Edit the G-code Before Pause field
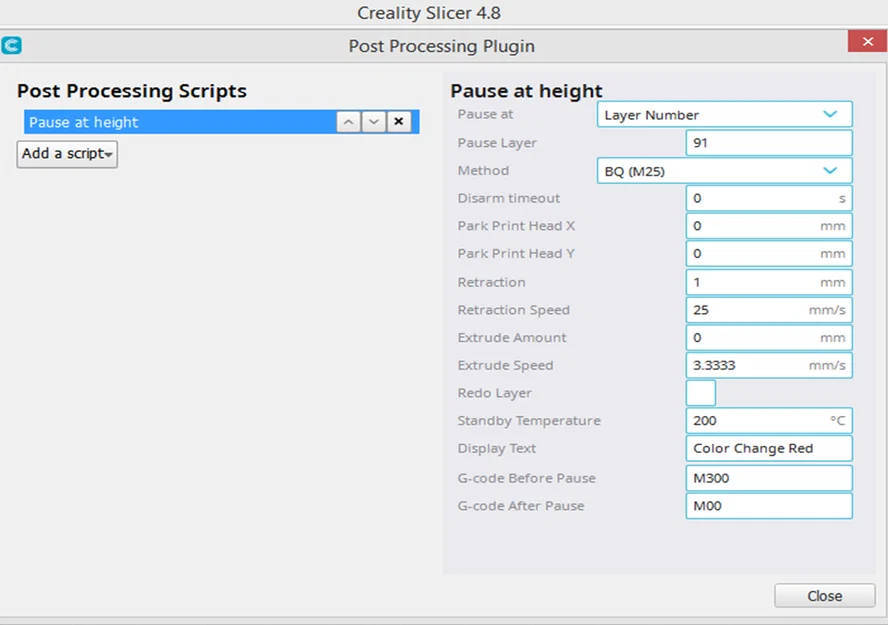The height and width of the screenshot is (625, 888). coord(769,478)
